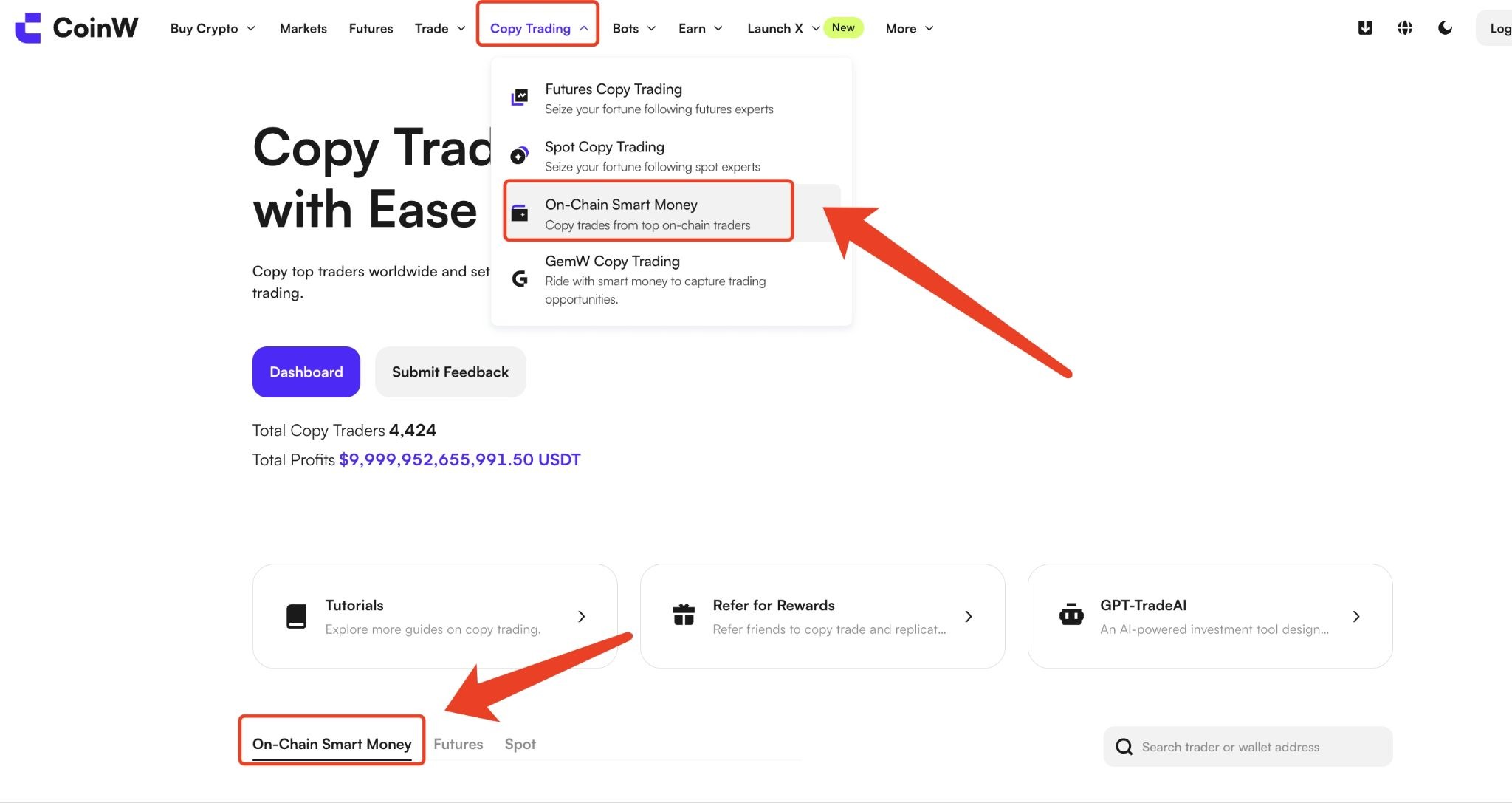This screenshot has width=1512, height=803.
Task: Click the CoinW wordmark
Action: coord(95,28)
